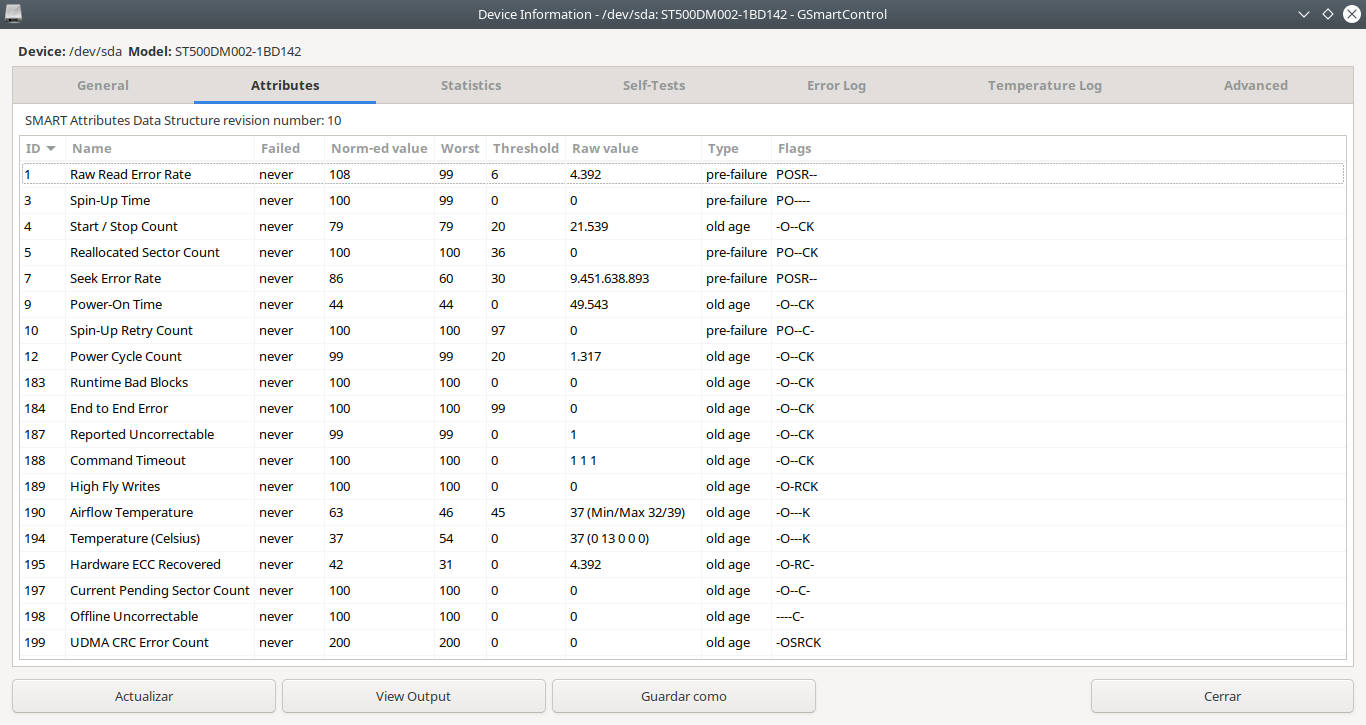Select the High Fly Writes row
The height and width of the screenshot is (725, 1366).
(x=683, y=486)
